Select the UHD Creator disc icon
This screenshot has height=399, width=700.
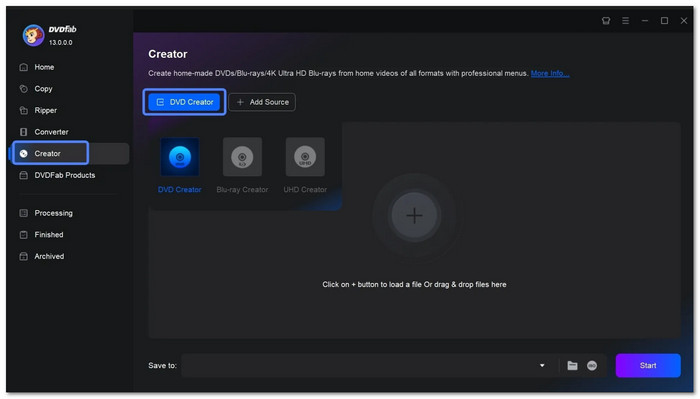tap(305, 157)
